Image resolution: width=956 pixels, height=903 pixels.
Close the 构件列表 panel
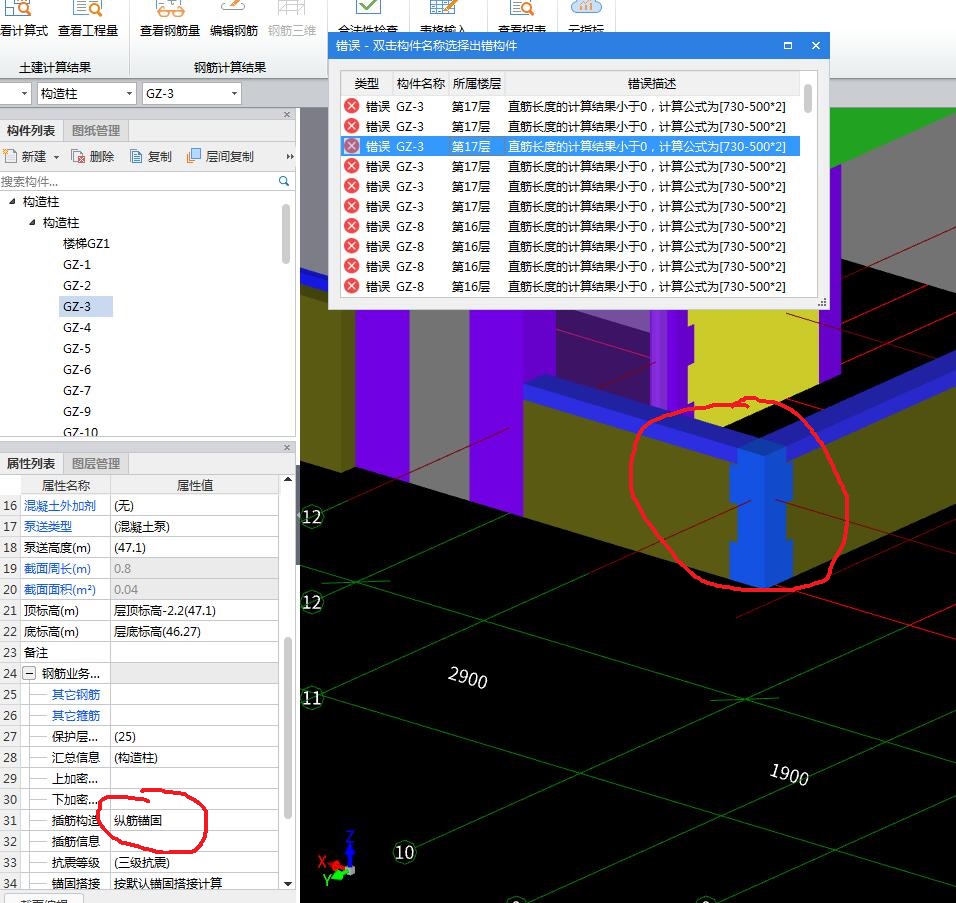coord(287,115)
